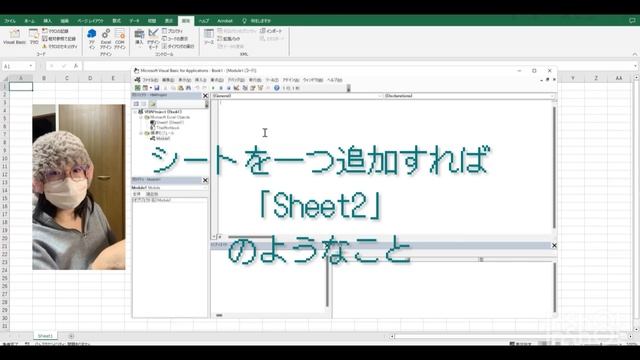Image resolution: width=640 pixels, height=360 pixels.
Task: Collapse the Excel ribbon chevron
Action: 635,54
